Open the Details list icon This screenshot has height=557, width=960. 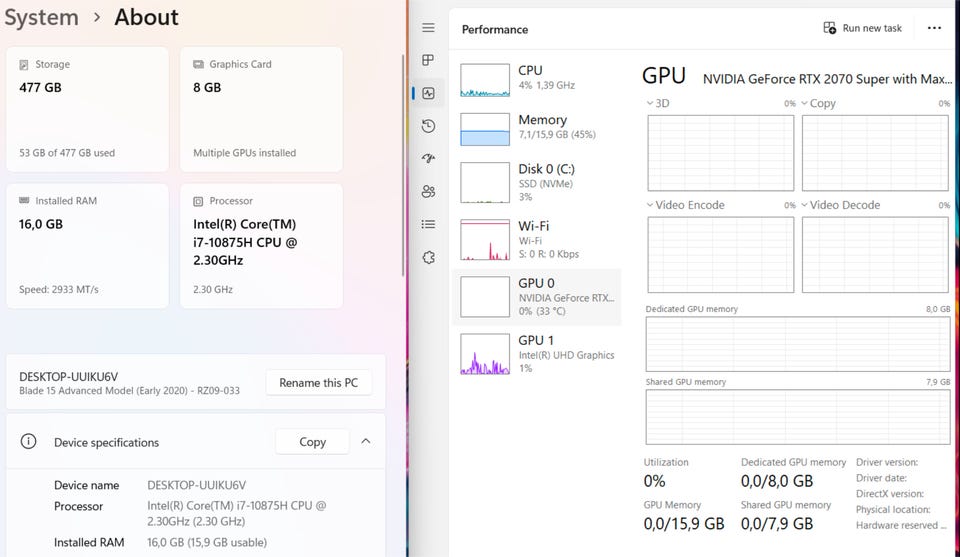pos(428,224)
